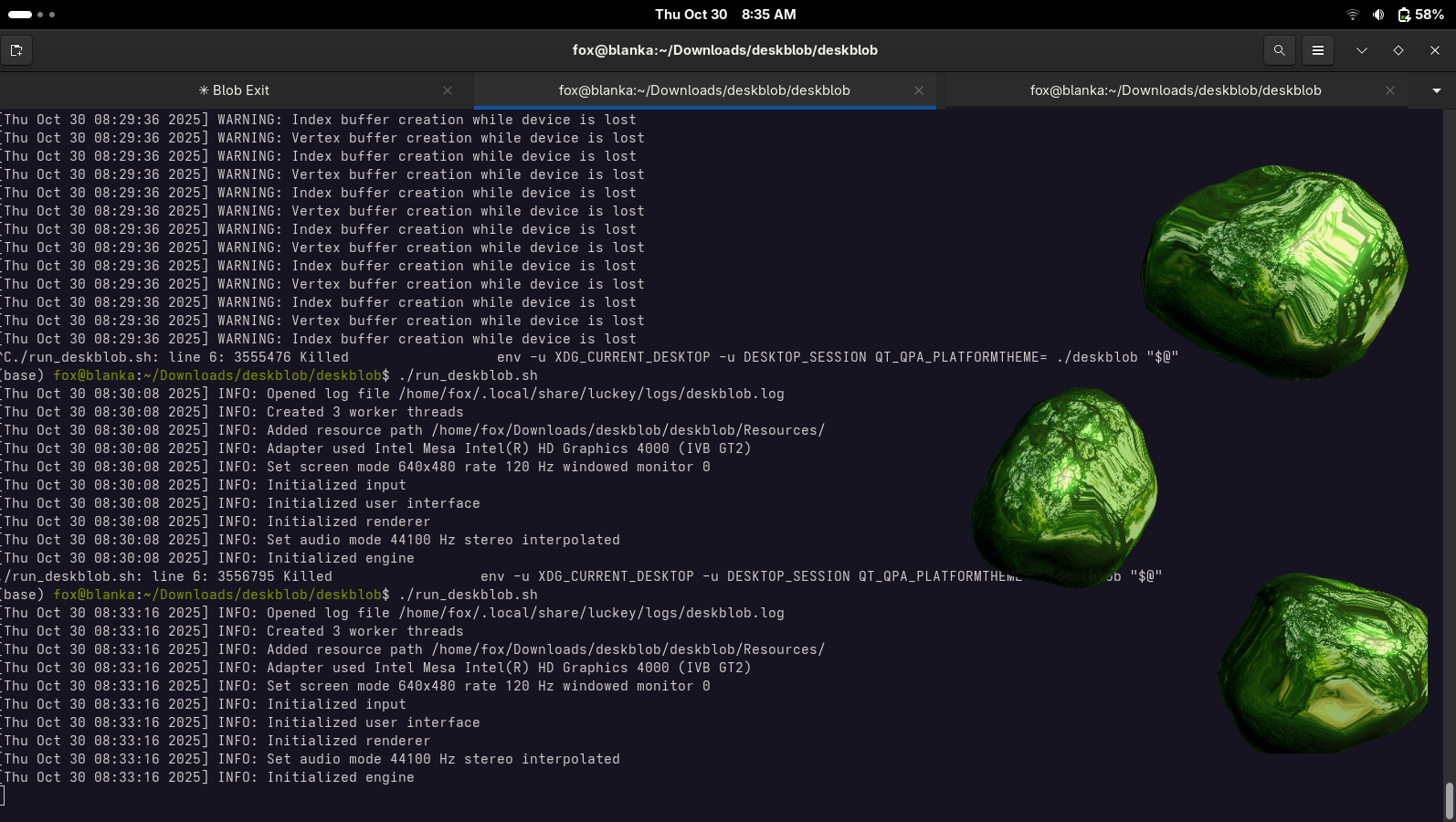Maximize window using the diamond button
This screenshot has height=822, width=1456.
click(1398, 50)
